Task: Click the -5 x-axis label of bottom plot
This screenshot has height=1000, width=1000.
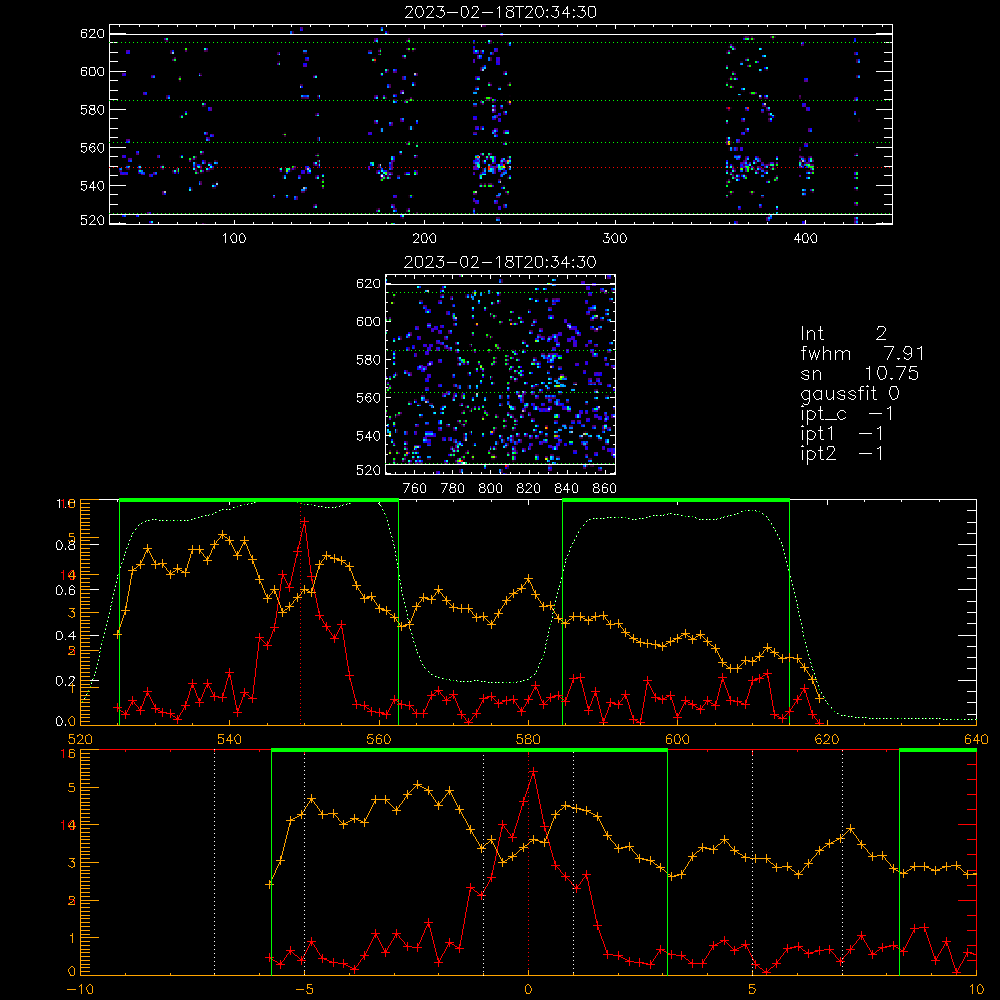Action: coord(304,990)
